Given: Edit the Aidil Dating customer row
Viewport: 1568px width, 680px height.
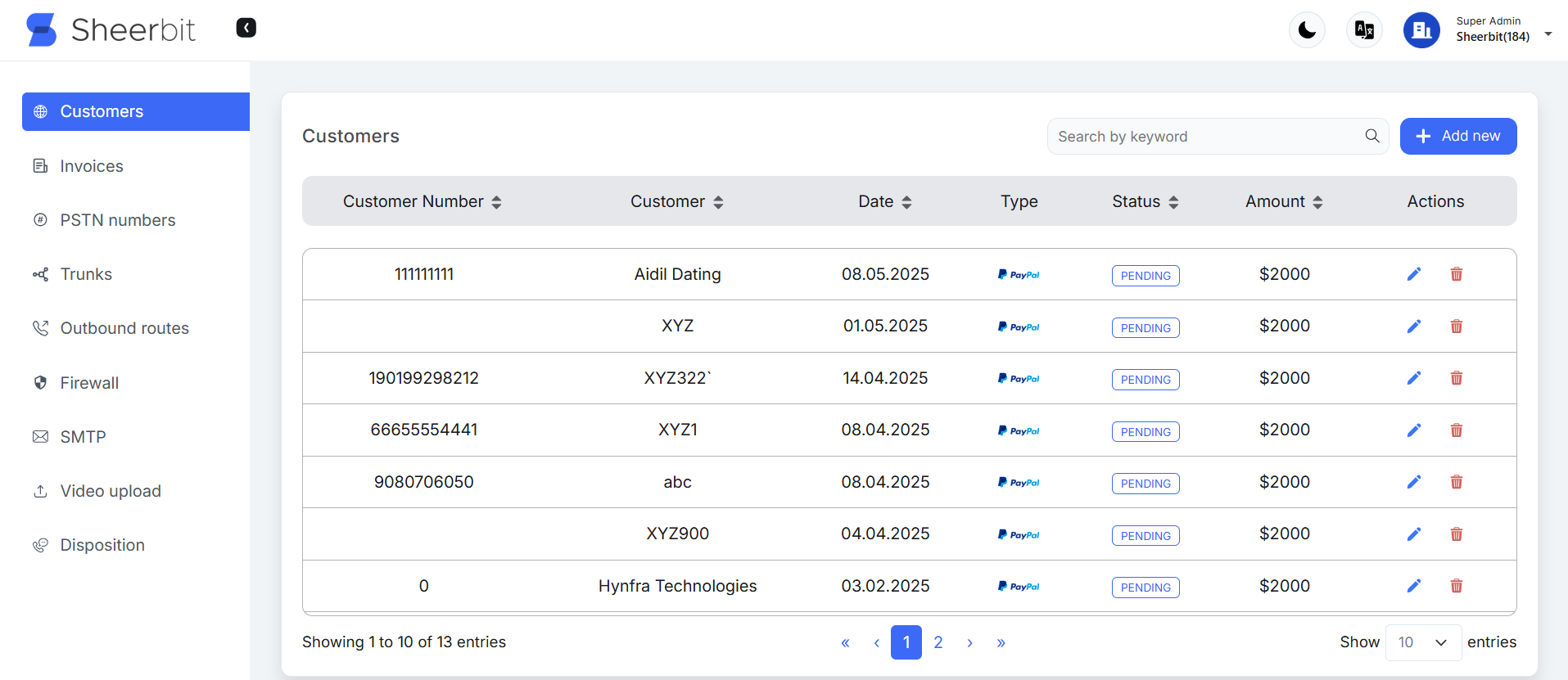Looking at the screenshot, I should 1413,274.
